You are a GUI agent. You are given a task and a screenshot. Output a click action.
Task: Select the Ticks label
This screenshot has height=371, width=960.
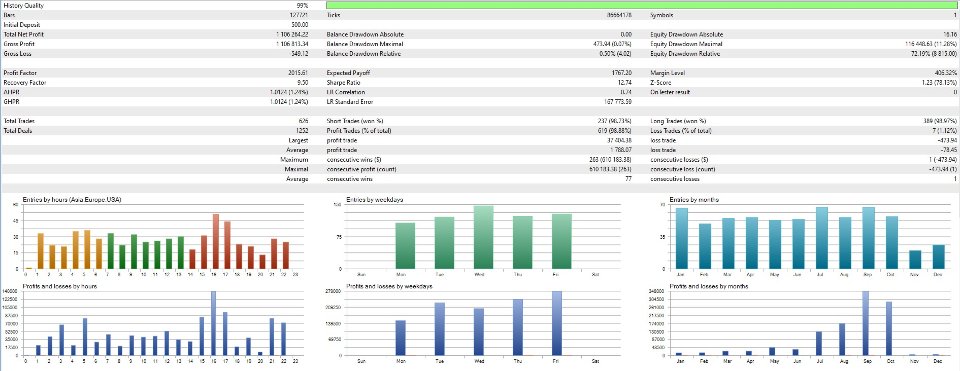[x=334, y=14]
